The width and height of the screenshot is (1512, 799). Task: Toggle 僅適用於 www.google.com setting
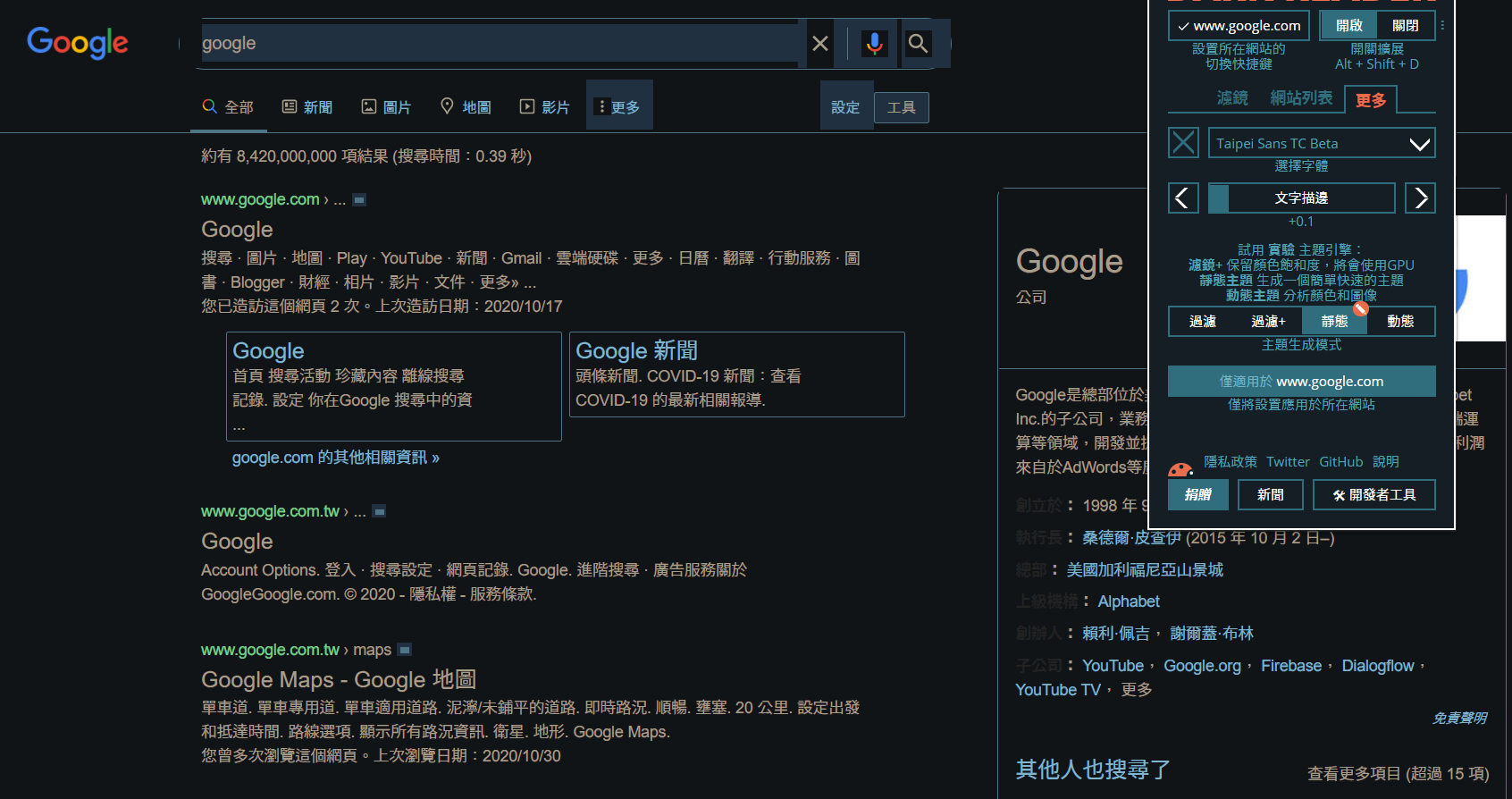1301,381
